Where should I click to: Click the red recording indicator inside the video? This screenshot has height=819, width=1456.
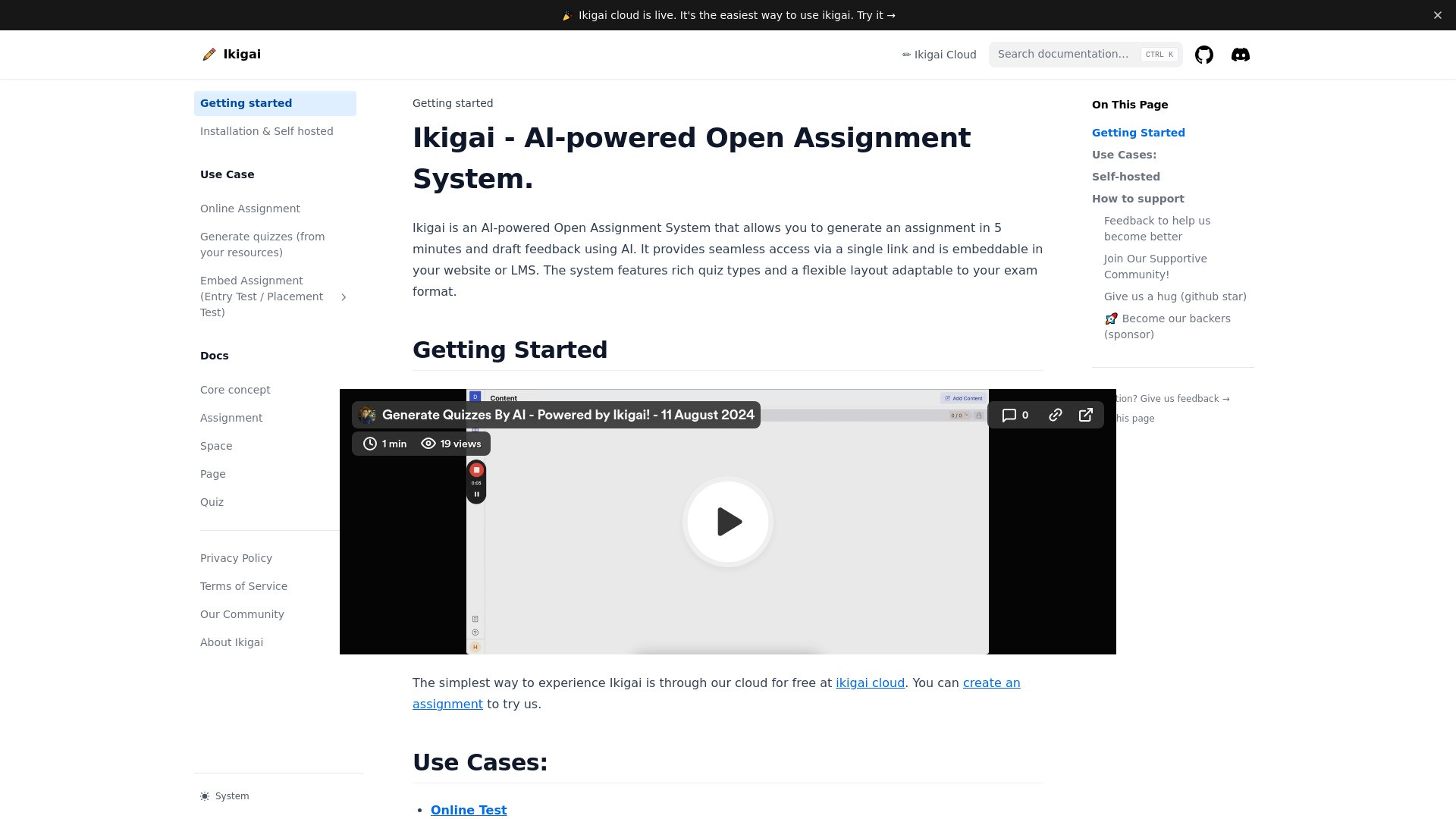(476, 470)
